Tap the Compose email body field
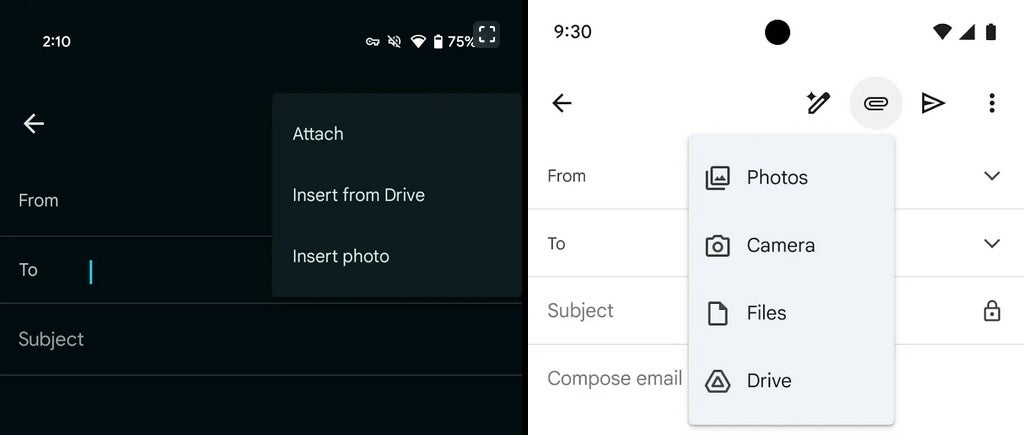 [614, 378]
